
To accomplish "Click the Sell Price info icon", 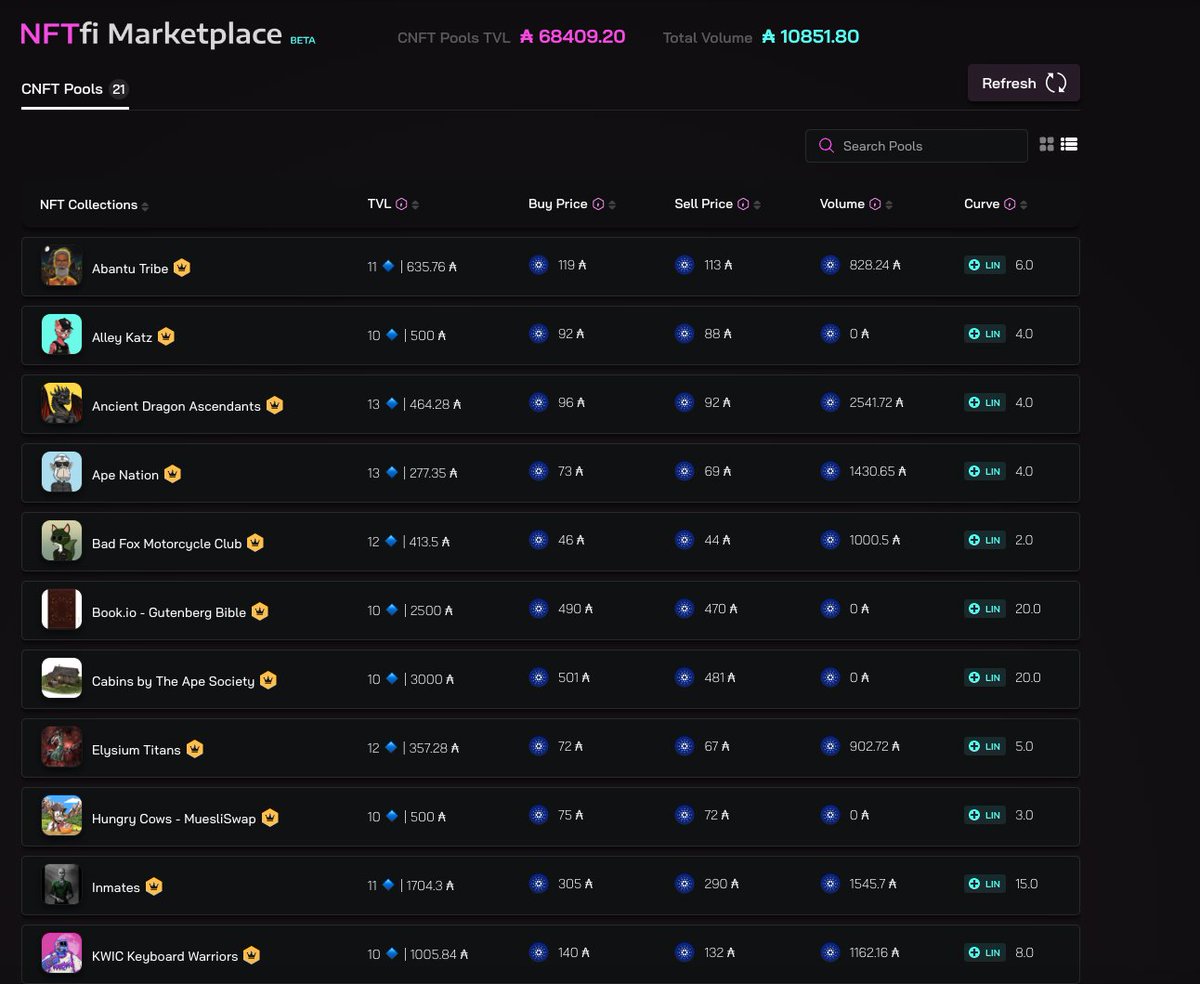I will (743, 204).
